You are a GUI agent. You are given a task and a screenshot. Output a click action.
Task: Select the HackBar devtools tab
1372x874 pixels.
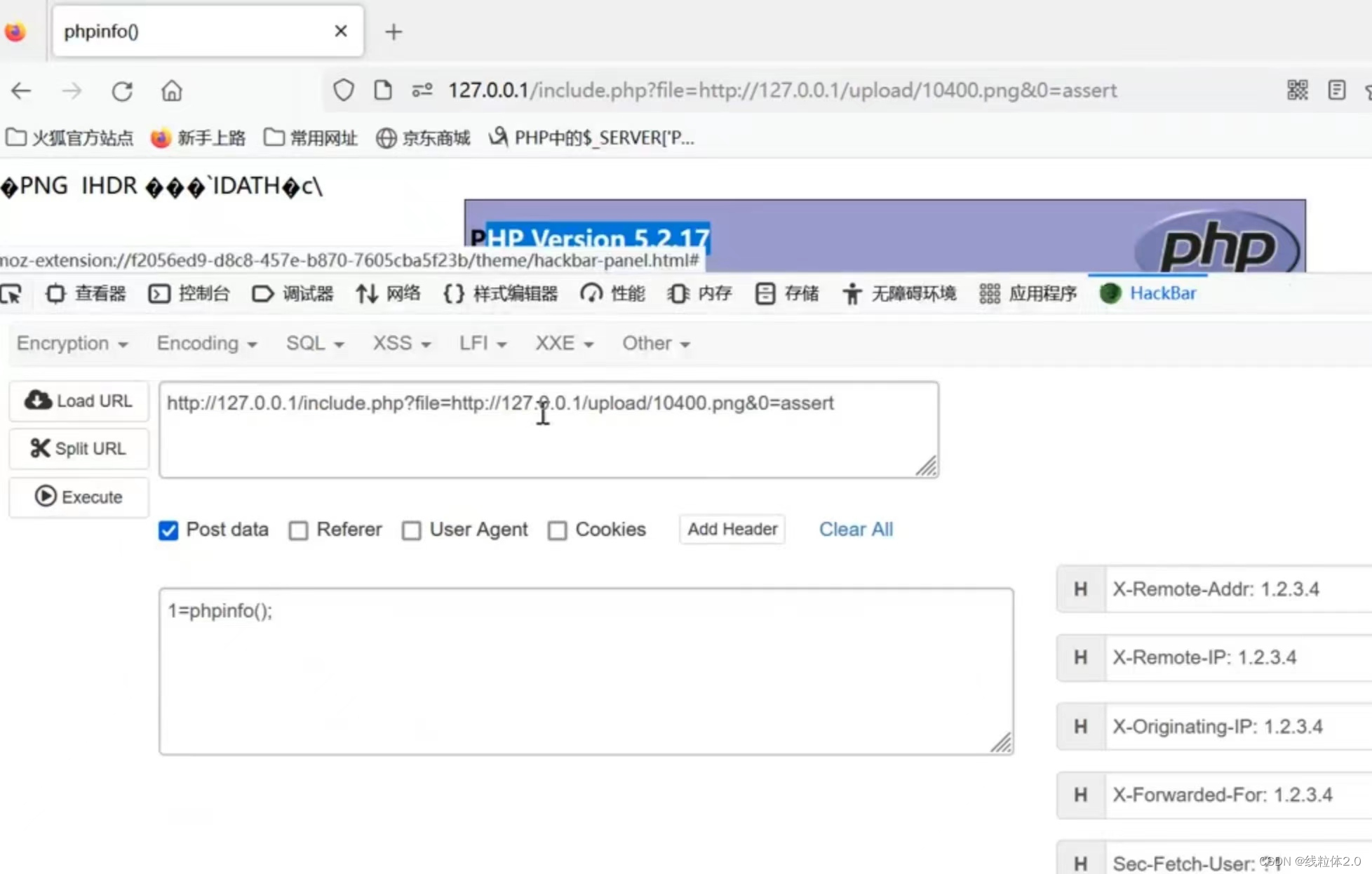[x=1148, y=293]
